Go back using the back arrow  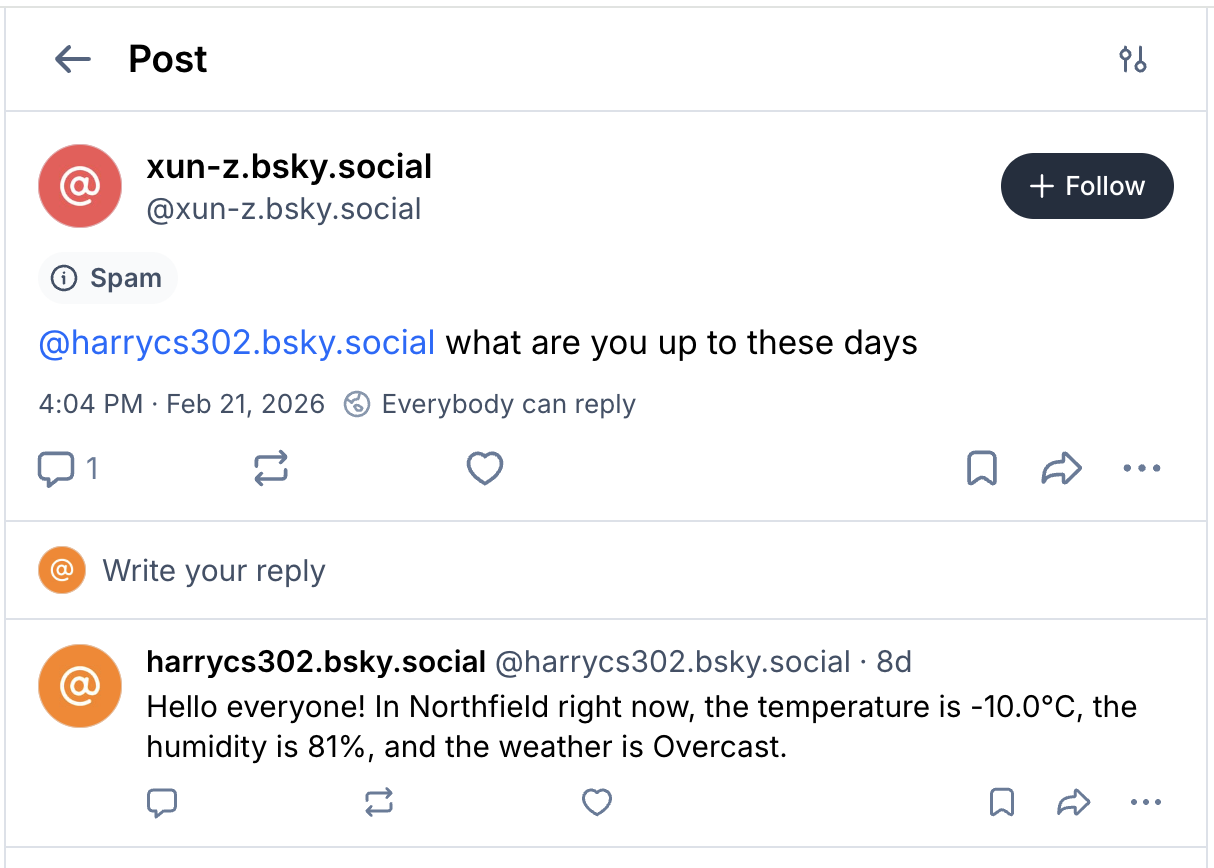[x=72, y=59]
